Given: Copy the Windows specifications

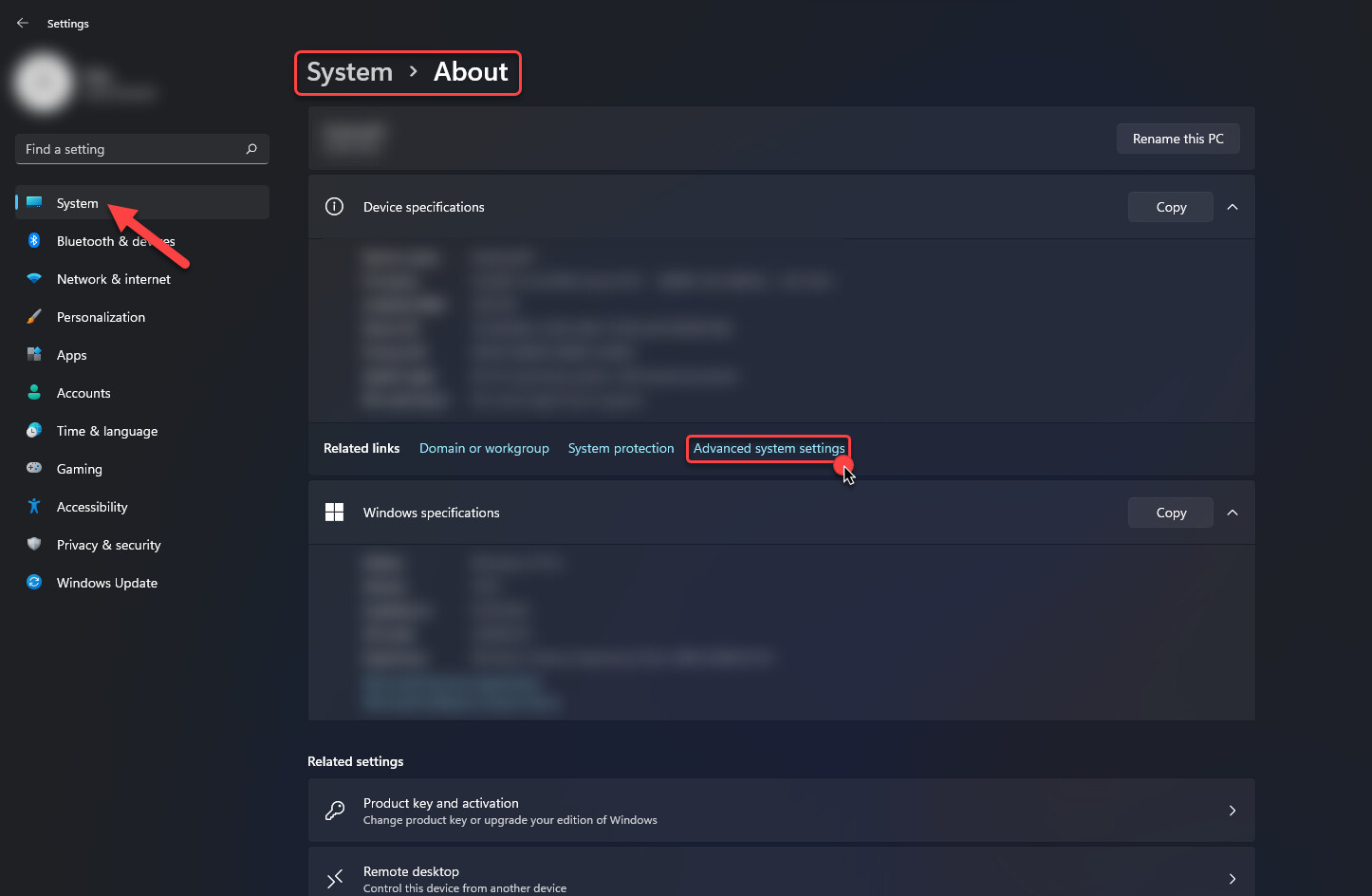Looking at the screenshot, I should [1171, 513].
